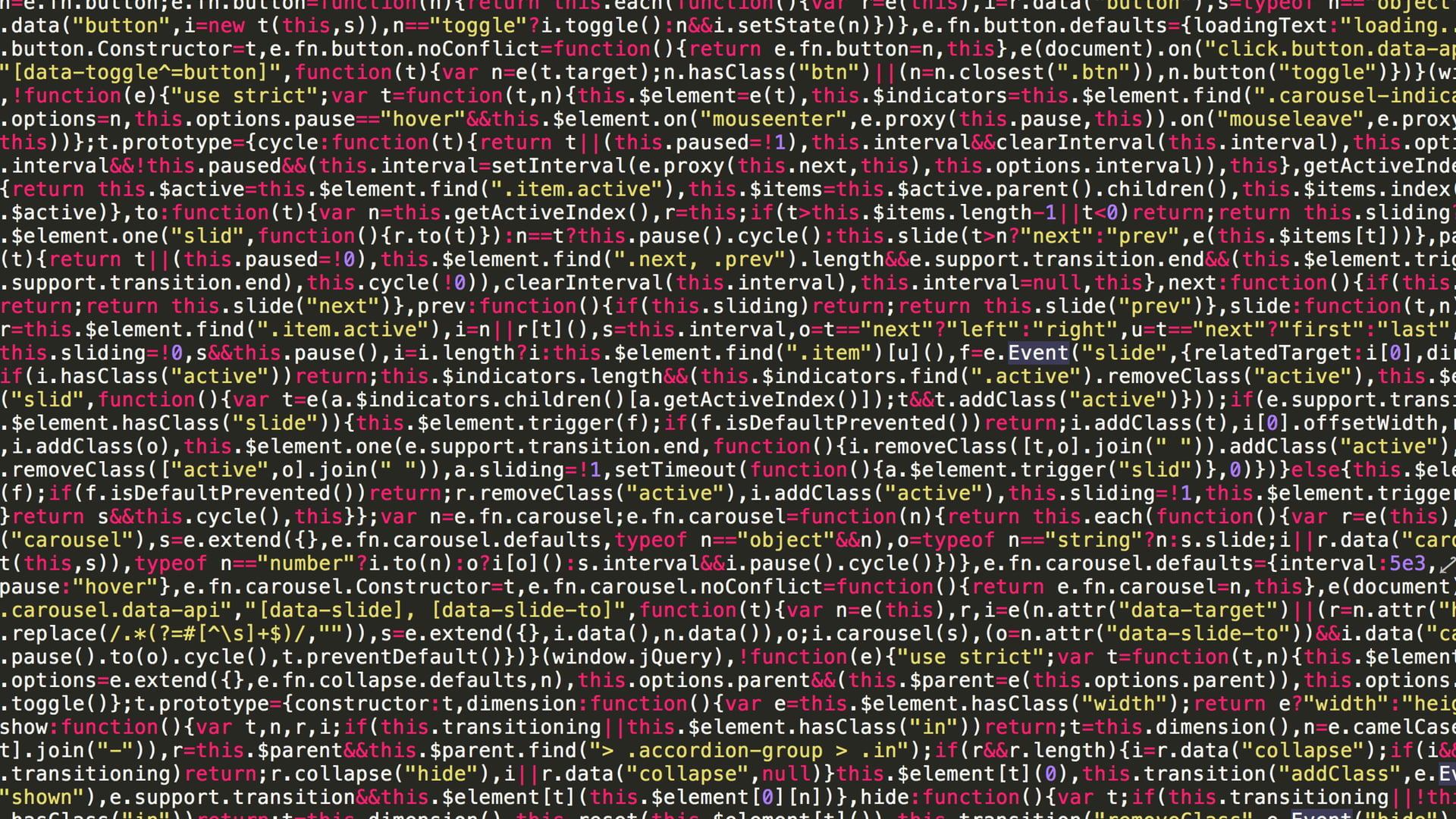The width and height of the screenshot is (1456, 819).
Task: Click the window.jQuery wrapper reference
Action: (621, 656)
